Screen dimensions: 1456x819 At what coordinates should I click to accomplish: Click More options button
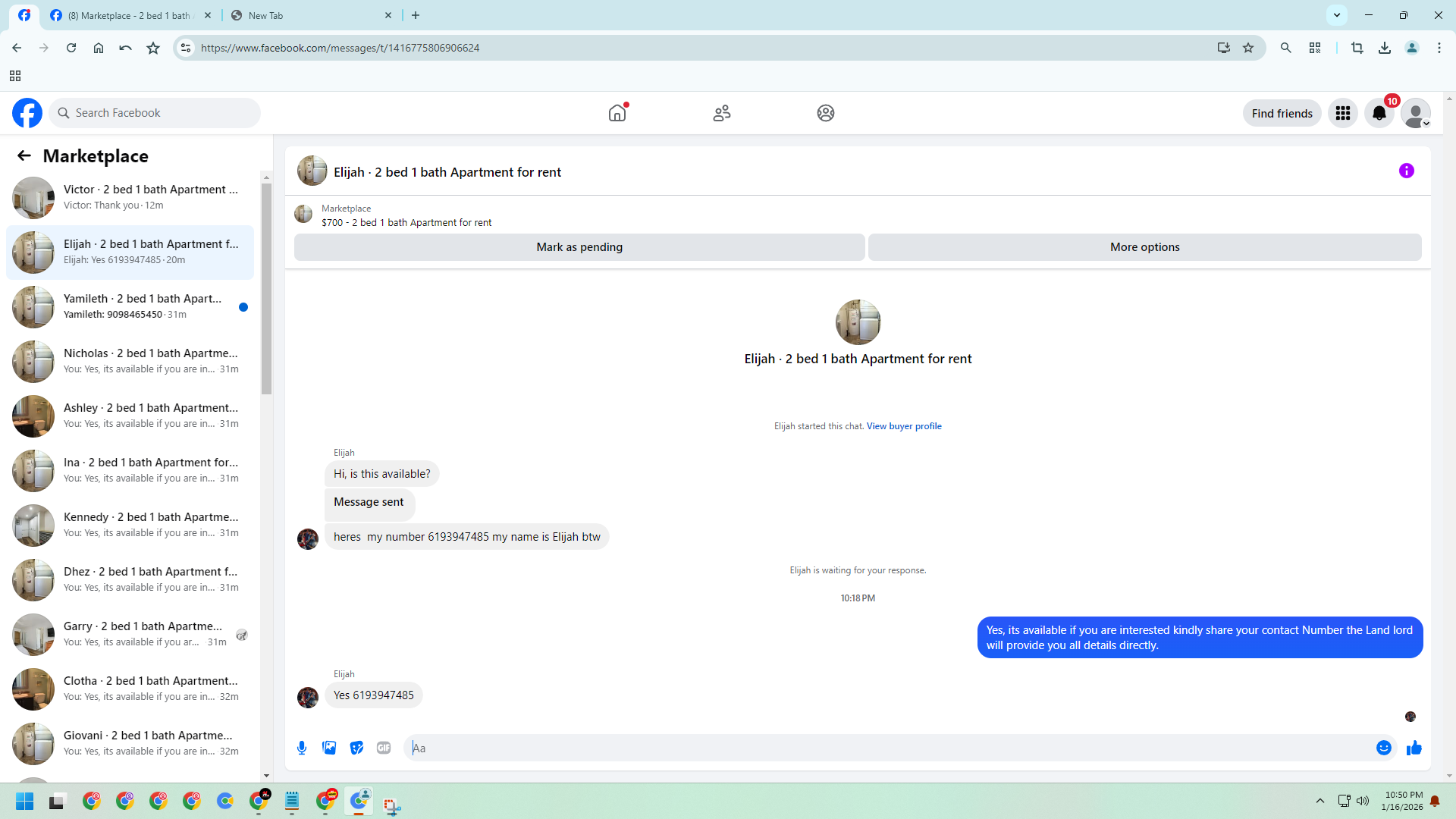click(1144, 247)
